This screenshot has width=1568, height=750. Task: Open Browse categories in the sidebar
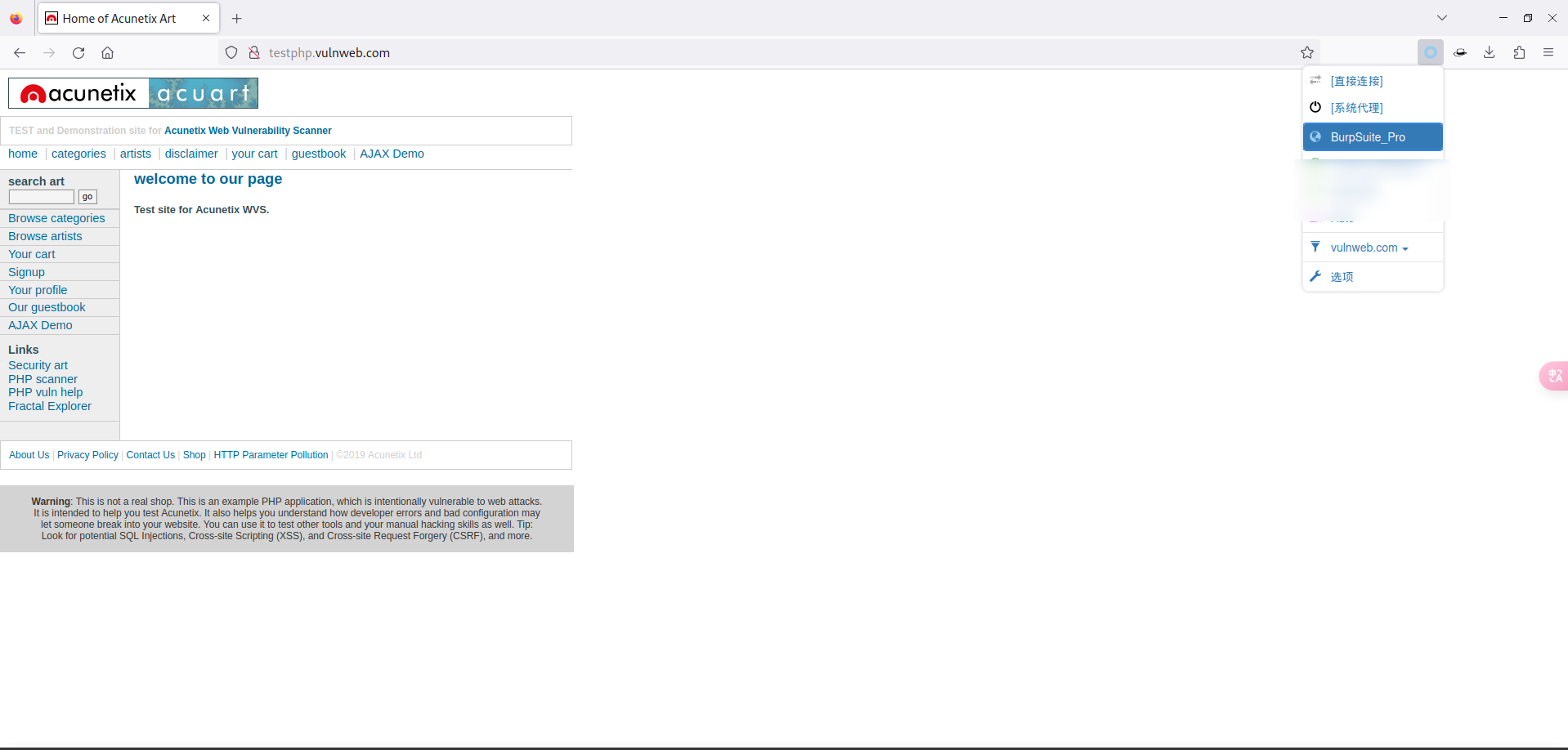[56, 218]
